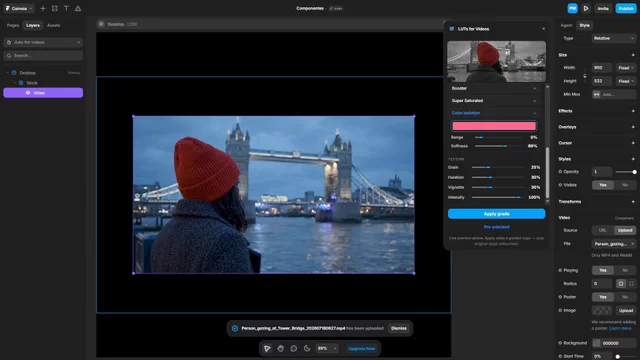The width and height of the screenshot is (640, 360).
Task: Dismiss the upload notification
Action: [x=398, y=328]
